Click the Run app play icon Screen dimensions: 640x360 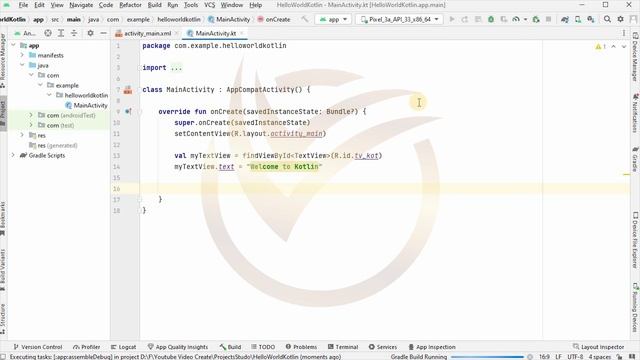[x=451, y=19]
